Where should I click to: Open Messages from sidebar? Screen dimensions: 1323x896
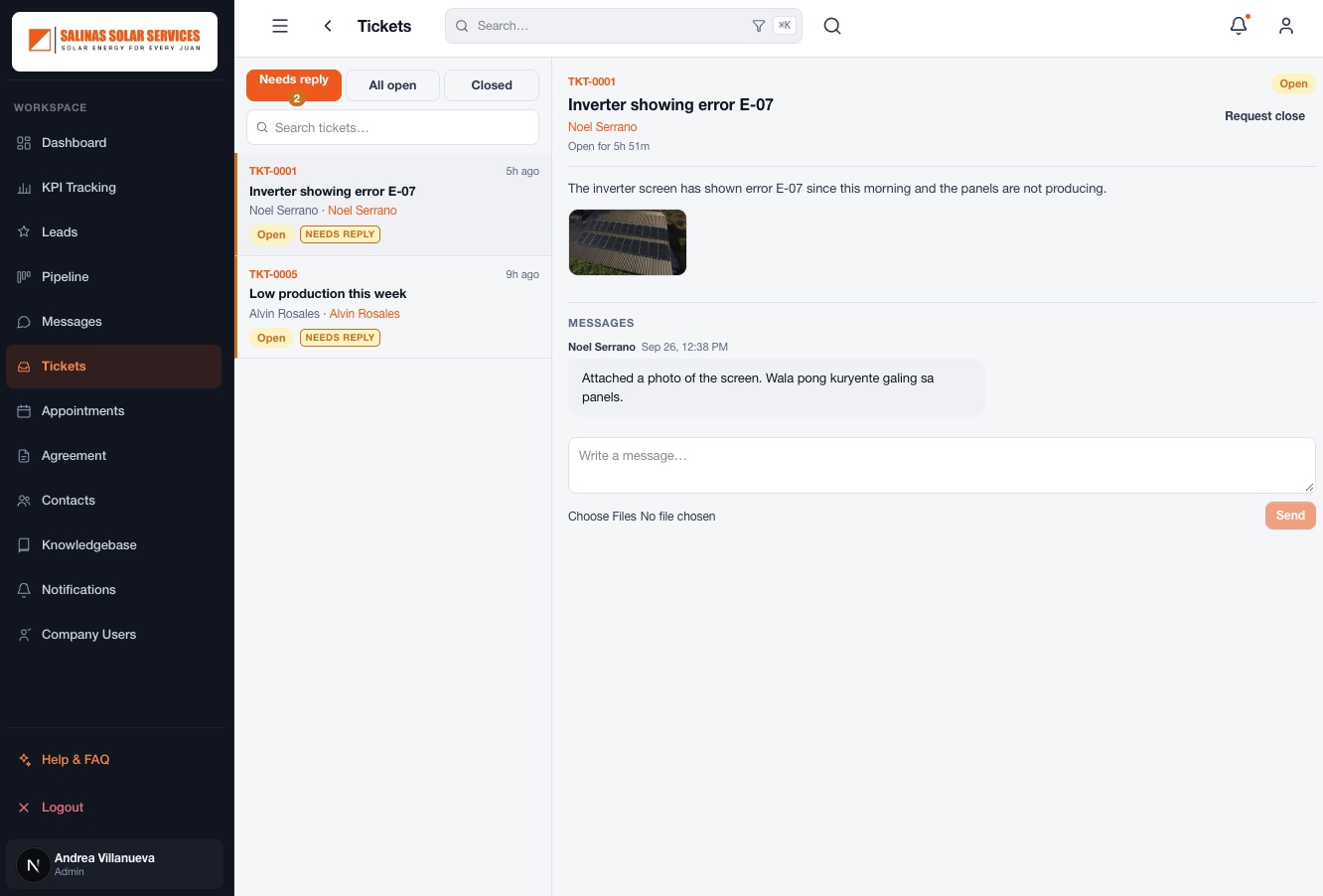pos(113,322)
